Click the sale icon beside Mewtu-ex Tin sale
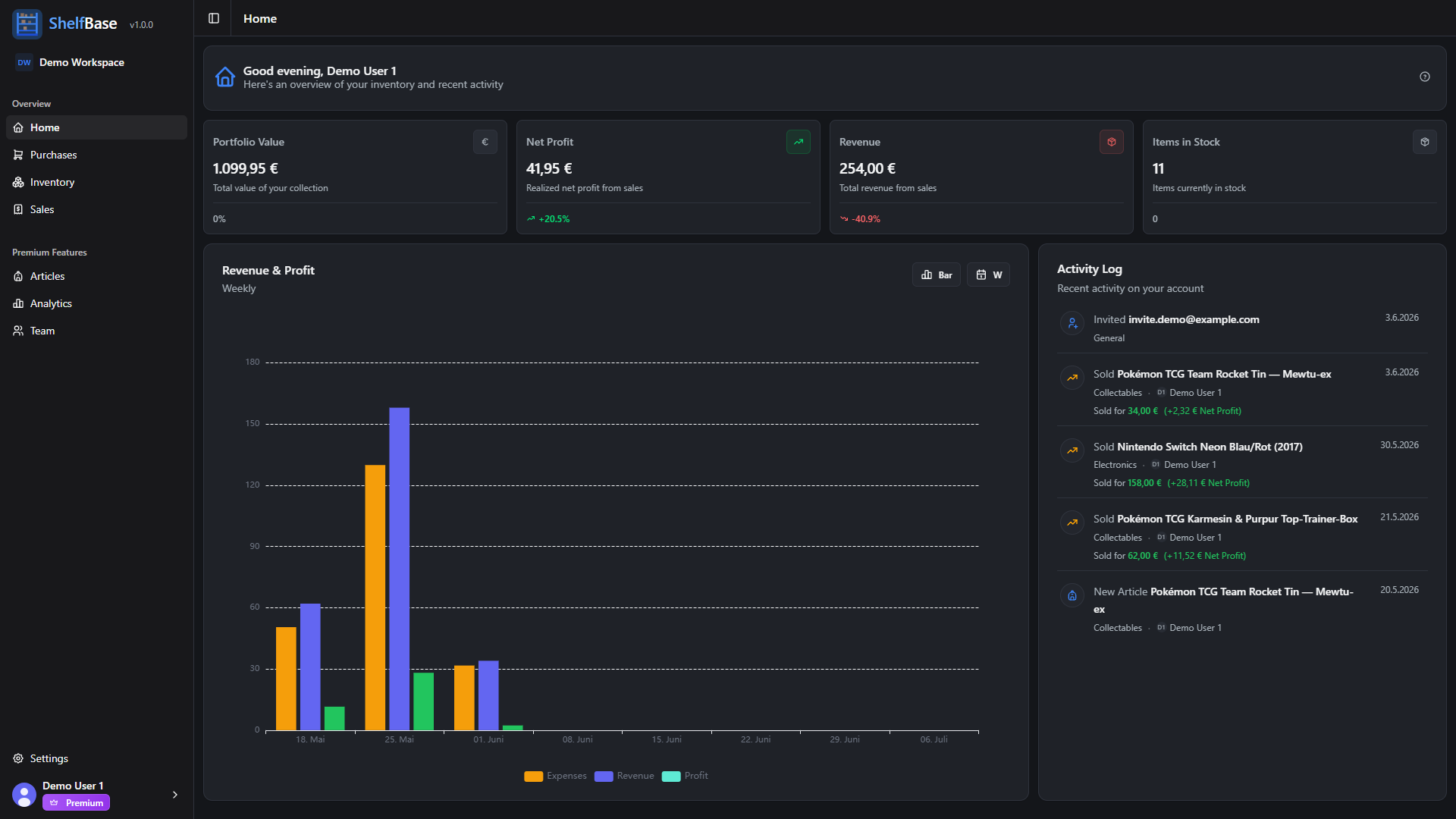1456x819 pixels. (1072, 378)
